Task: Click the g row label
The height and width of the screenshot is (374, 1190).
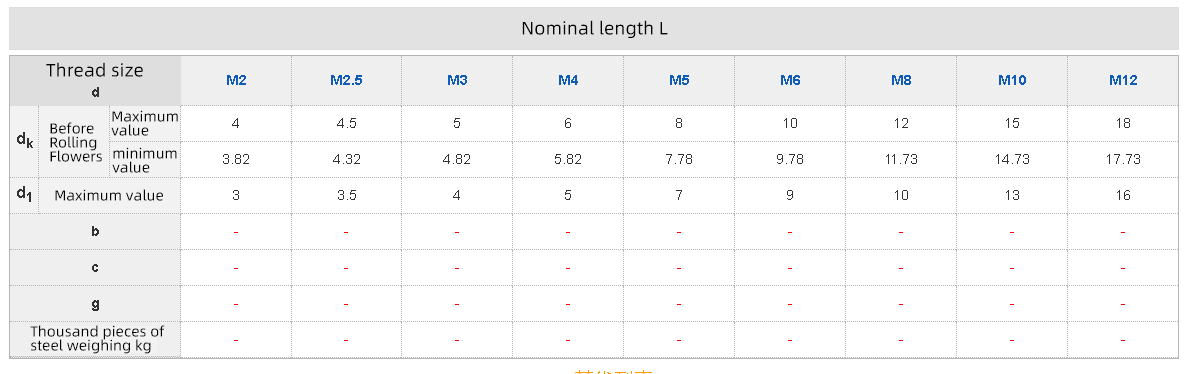Action: (x=95, y=303)
